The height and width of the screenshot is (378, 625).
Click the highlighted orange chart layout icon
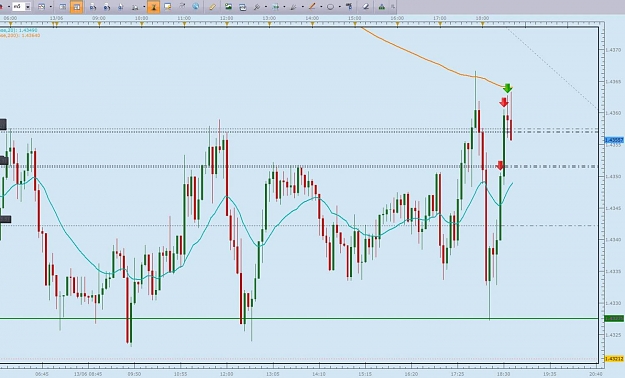(x=77, y=7)
